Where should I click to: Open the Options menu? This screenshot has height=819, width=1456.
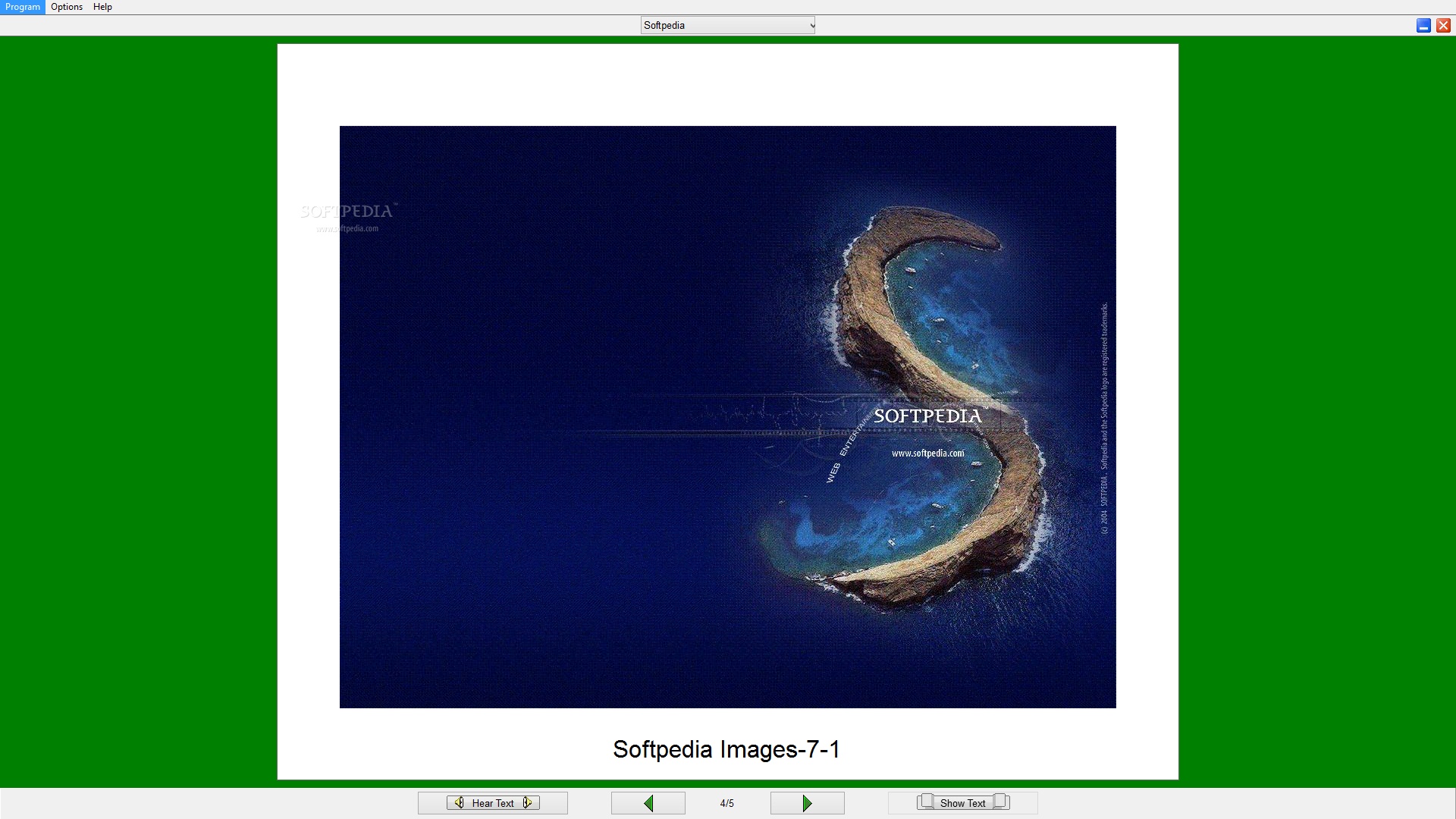(67, 7)
